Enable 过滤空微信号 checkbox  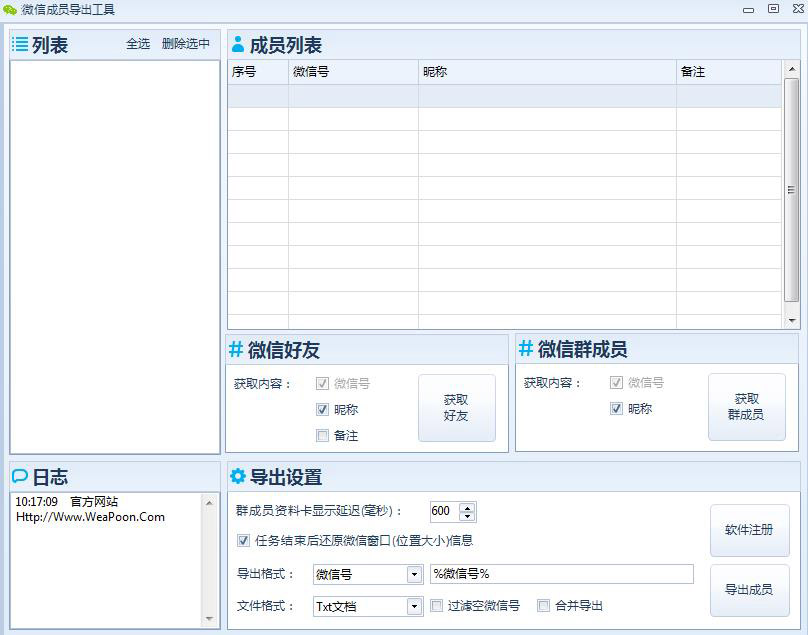tap(437, 605)
